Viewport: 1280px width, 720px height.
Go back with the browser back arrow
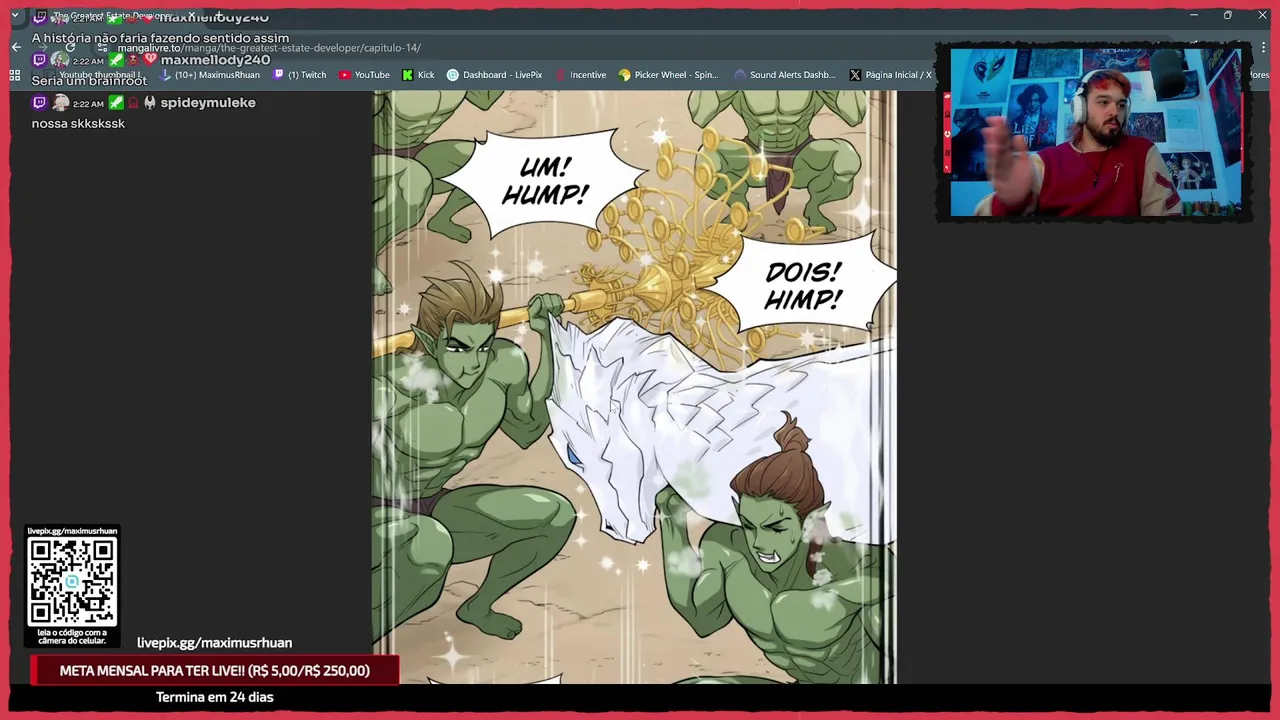[16, 47]
